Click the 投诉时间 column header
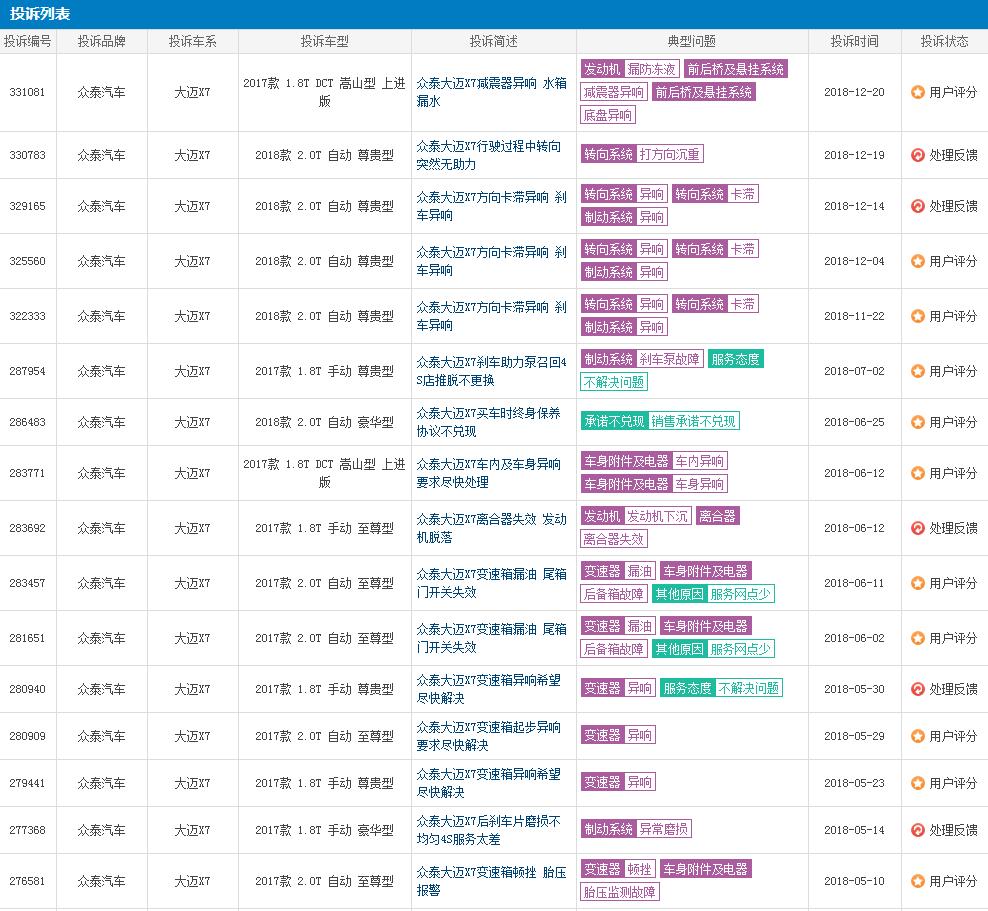 [x=854, y=42]
